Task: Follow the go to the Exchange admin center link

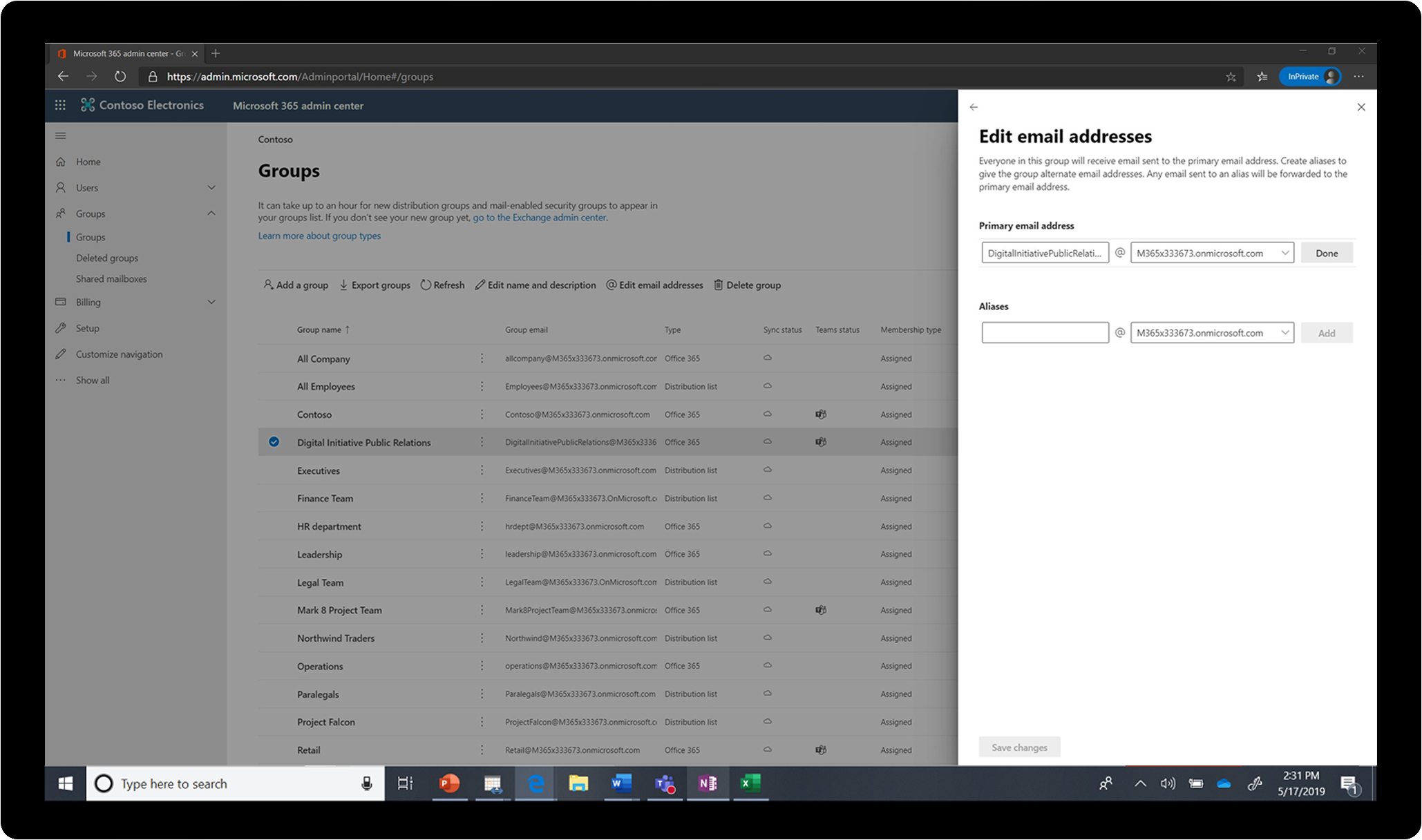Action: 539,217
